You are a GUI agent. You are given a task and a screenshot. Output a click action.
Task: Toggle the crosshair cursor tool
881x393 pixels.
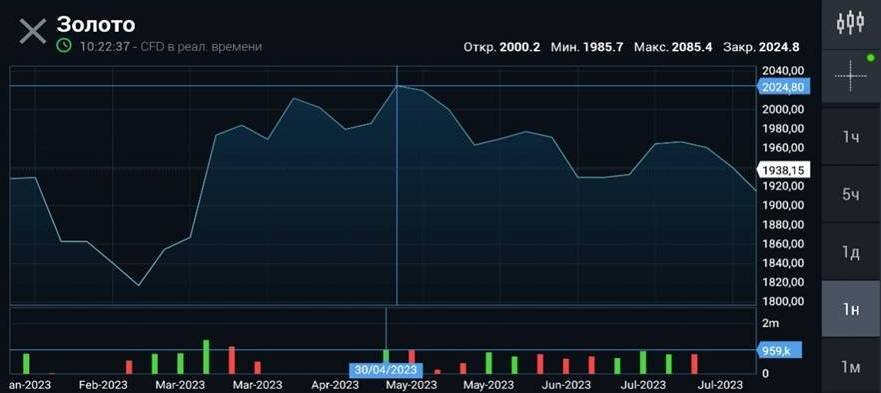click(x=850, y=75)
